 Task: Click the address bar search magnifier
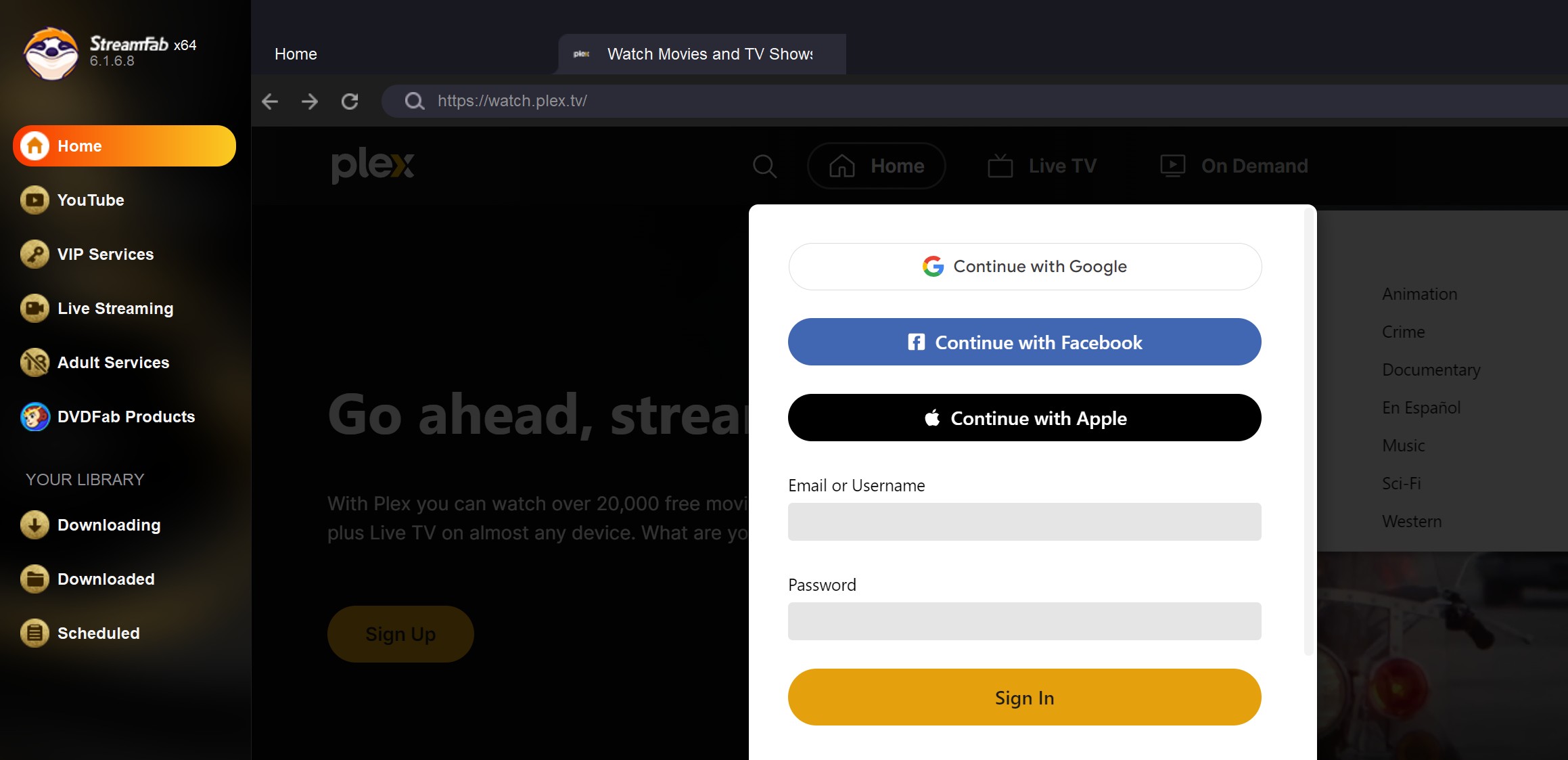point(414,102)
